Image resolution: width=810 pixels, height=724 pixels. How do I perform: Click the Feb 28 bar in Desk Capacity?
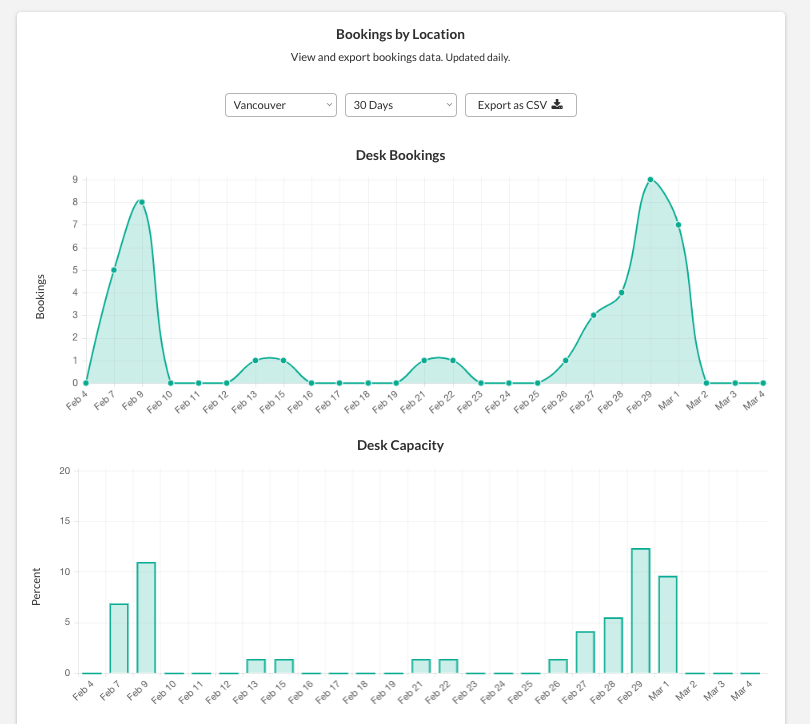(613, 645)
